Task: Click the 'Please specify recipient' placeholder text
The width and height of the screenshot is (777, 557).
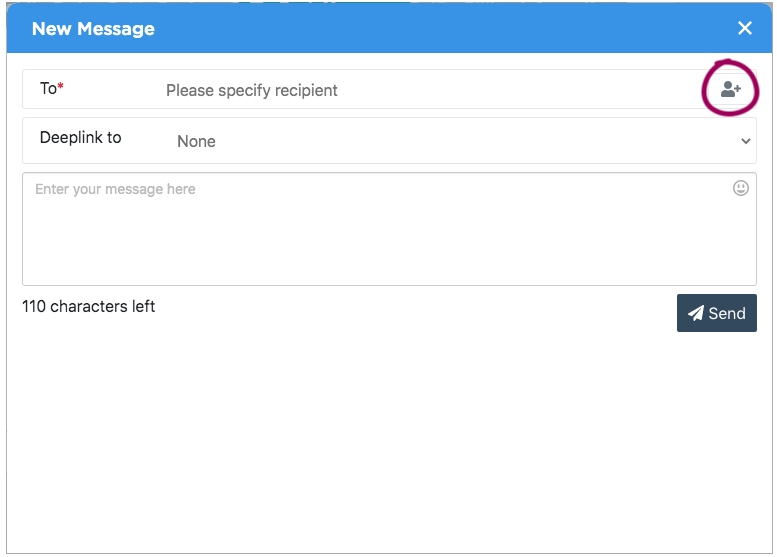Action: point(252,90)
